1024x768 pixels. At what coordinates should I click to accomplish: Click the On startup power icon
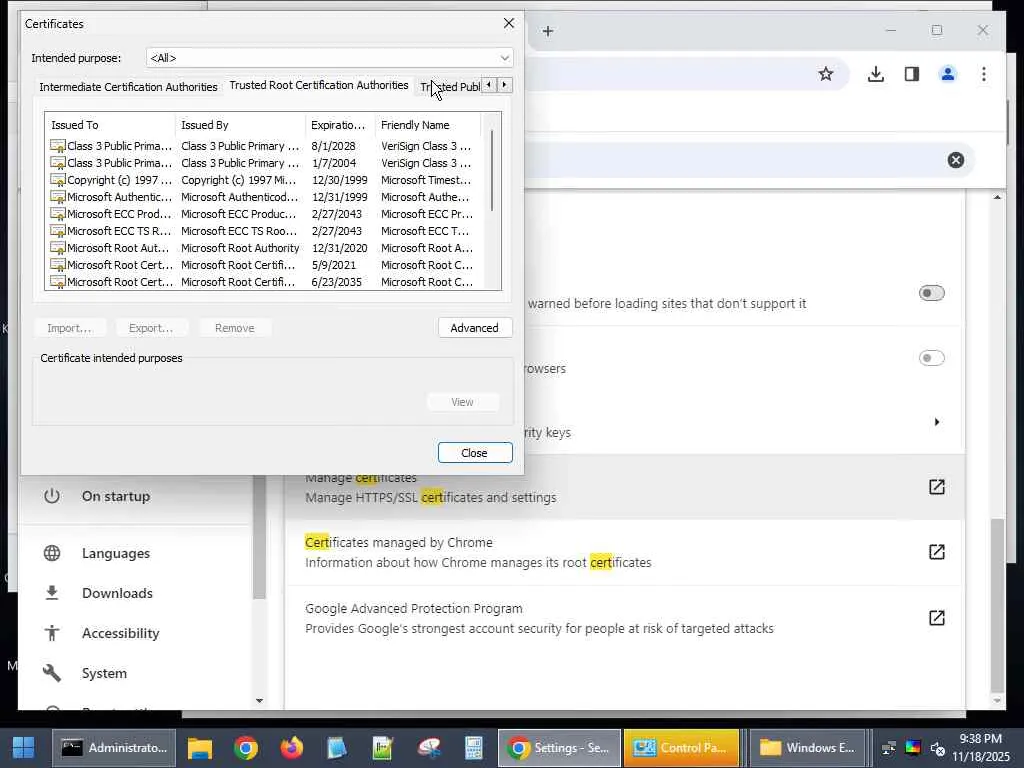tap(52, 496)
